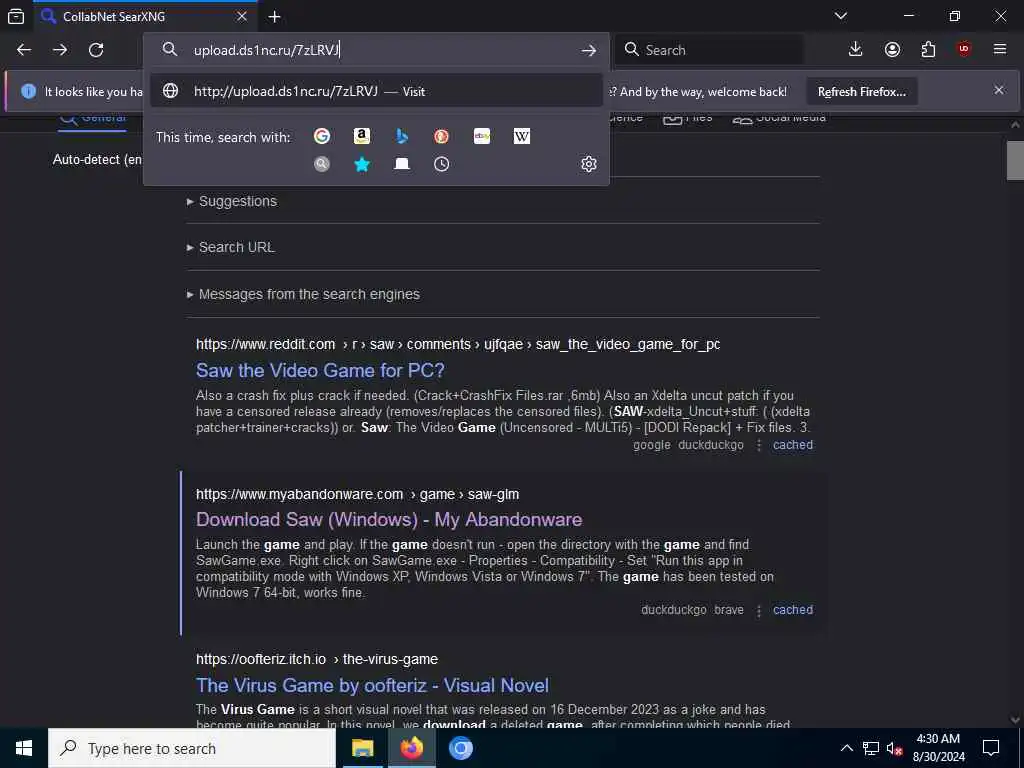
Task: Search this time with Bing
Action: point(402,136)
